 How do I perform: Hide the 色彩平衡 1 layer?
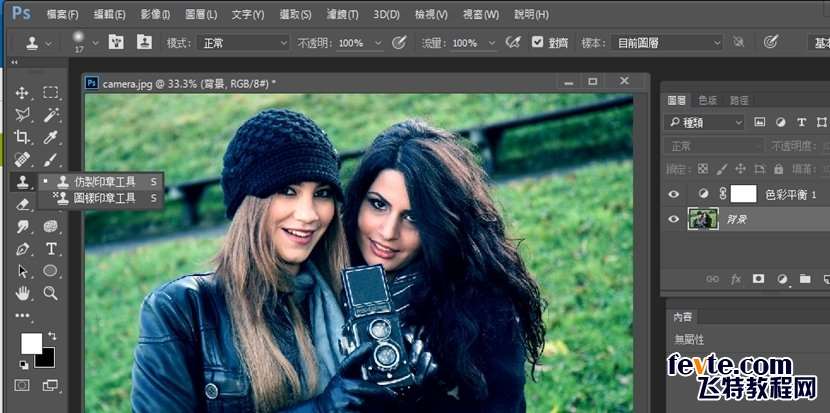pyautogui.click(x=674, y=194)
